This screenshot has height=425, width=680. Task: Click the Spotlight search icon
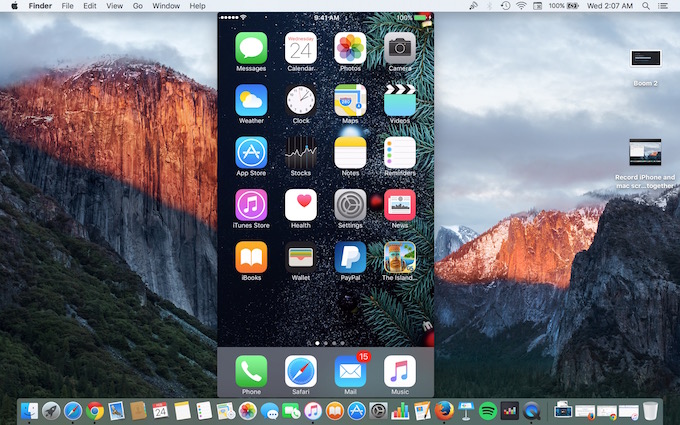point(641,6)
